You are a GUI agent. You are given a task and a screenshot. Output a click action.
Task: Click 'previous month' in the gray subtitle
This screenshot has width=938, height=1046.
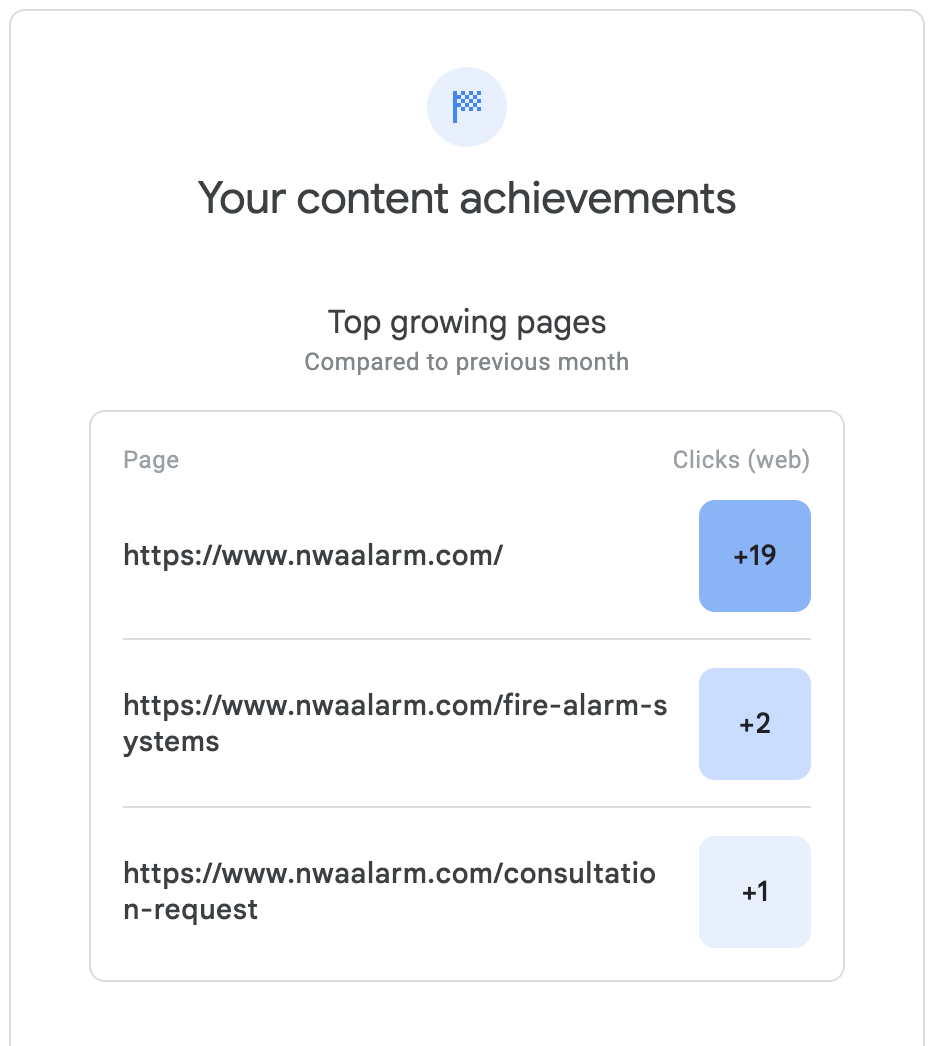tap(542, 361)
